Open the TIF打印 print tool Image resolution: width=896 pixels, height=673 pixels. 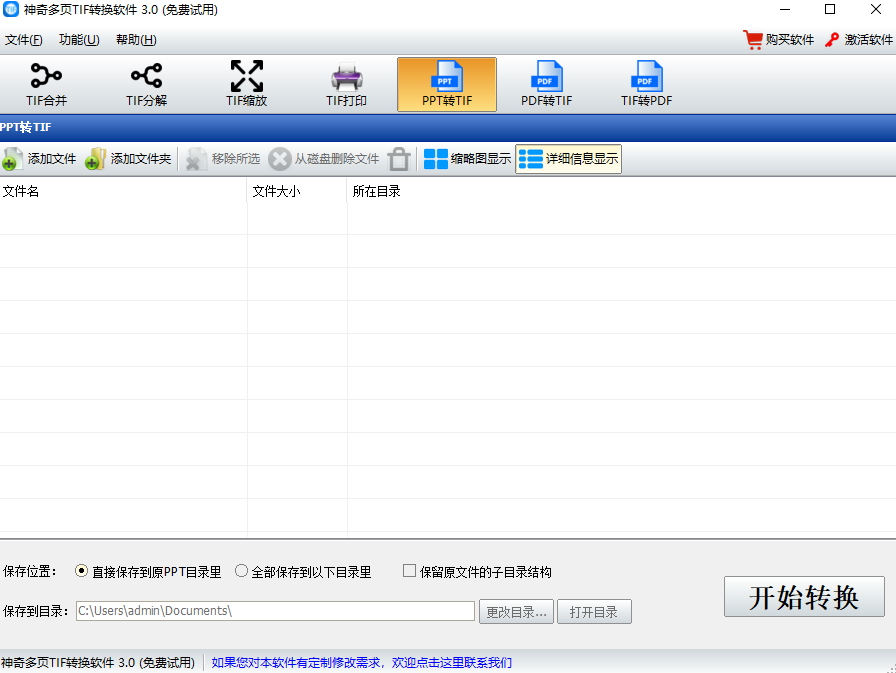click(346, 84)
